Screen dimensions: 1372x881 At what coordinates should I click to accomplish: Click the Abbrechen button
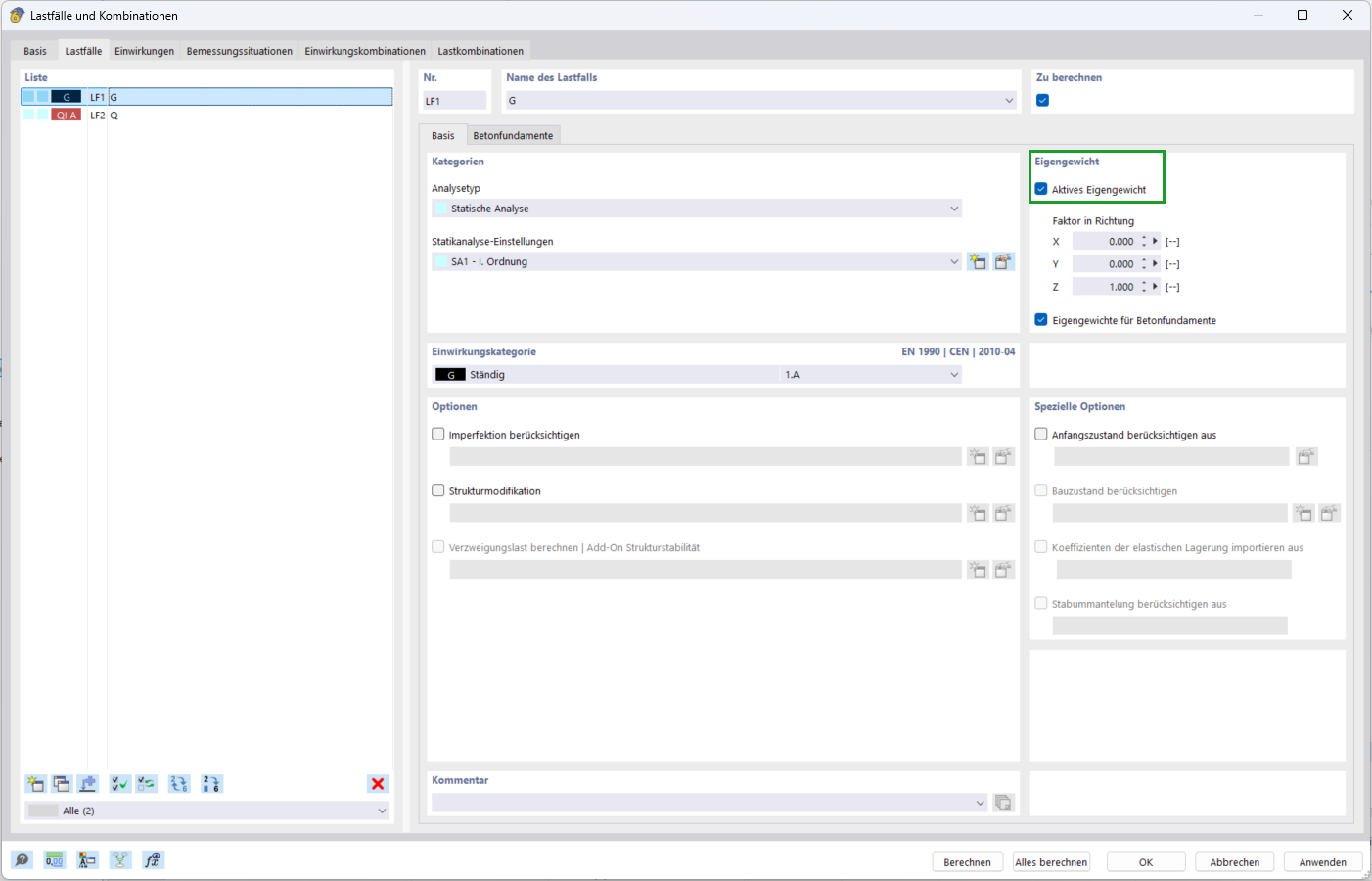(x=1235, y=862)
